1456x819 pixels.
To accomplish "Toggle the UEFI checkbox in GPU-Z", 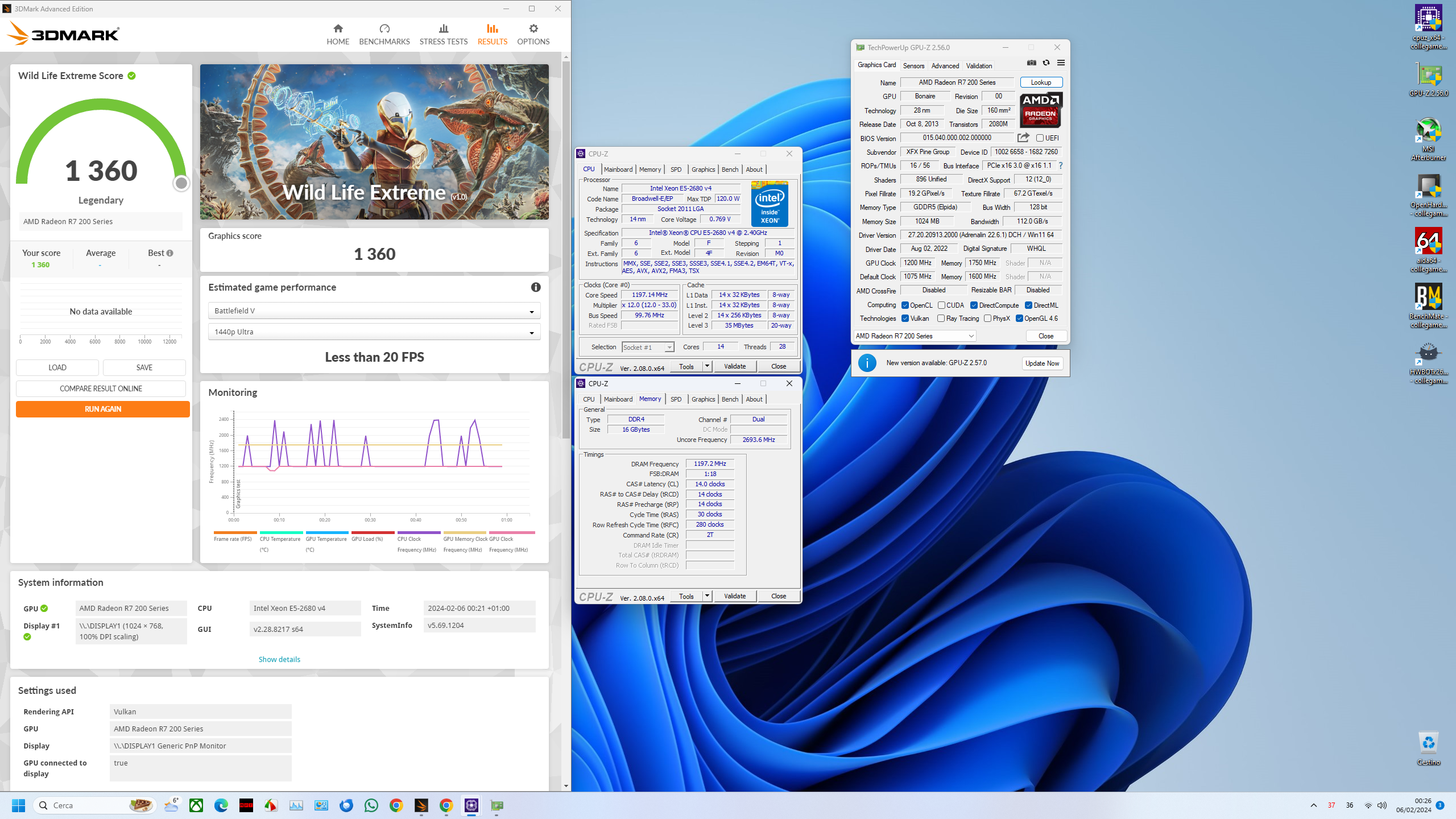I will [1040, 138].
